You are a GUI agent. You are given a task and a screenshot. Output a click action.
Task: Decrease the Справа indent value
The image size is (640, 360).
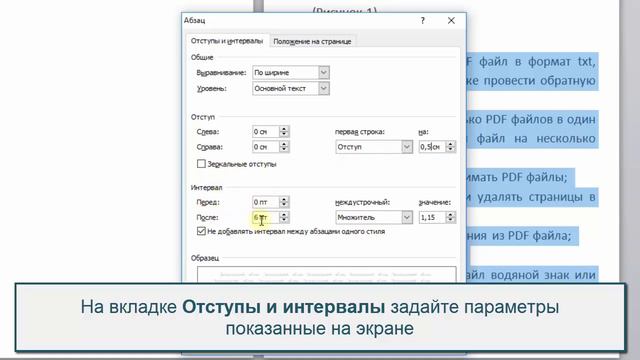(x=284, y=150)
